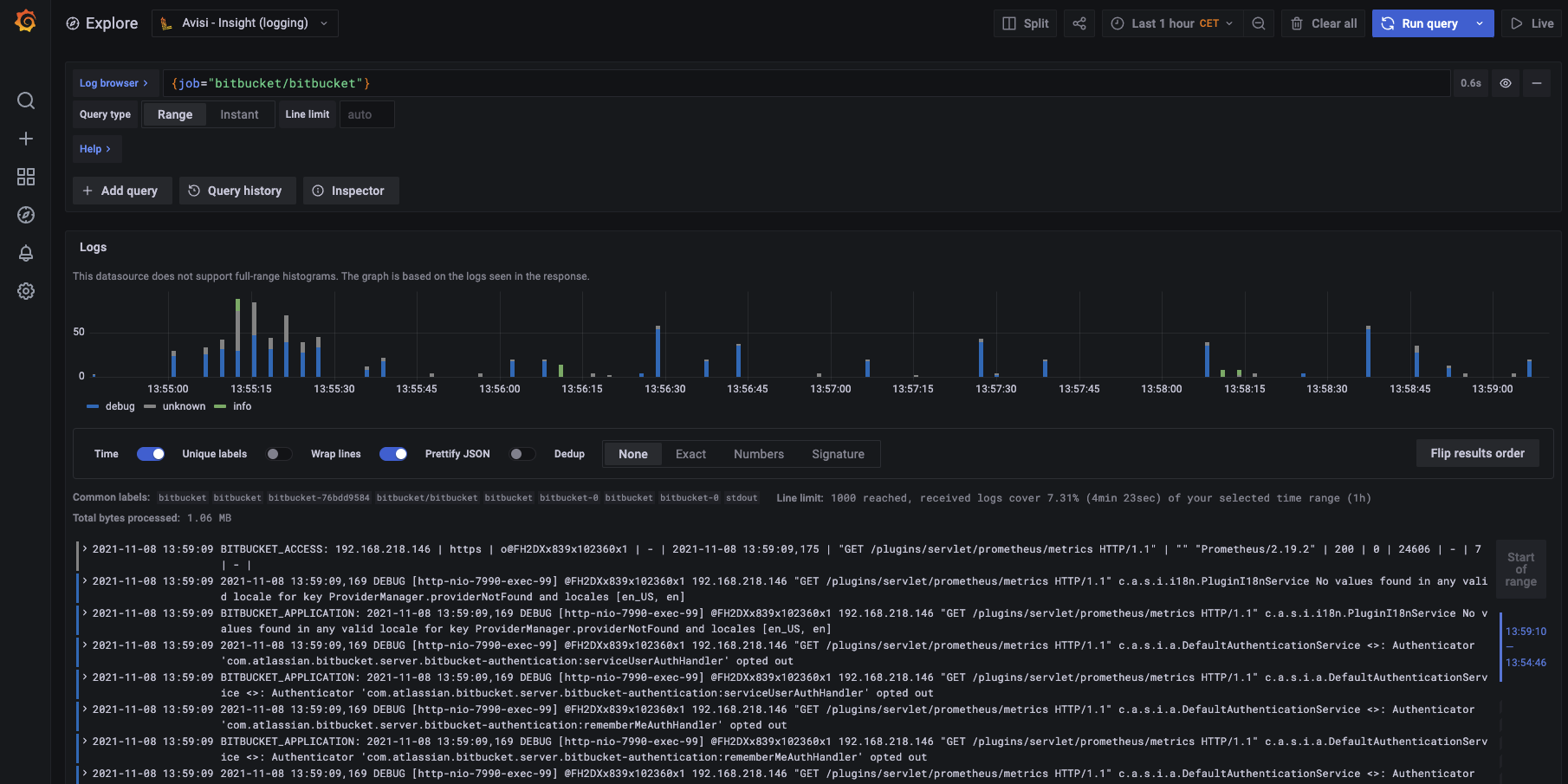Select the Numbers dedup option
The height and width of the screenshot is (784, 1568).
[759, 454]
